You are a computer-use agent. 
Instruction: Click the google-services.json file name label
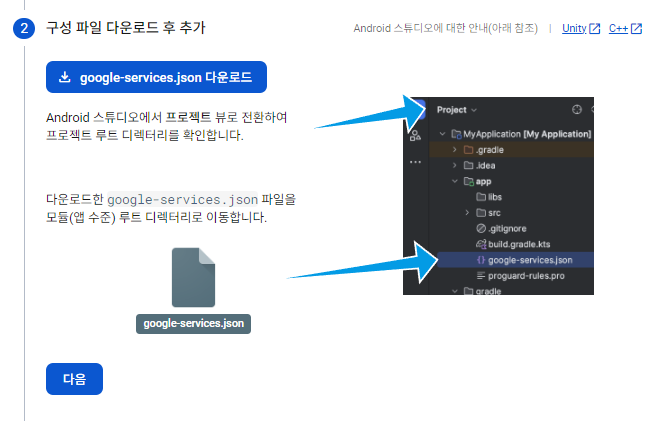coord(194,324)
